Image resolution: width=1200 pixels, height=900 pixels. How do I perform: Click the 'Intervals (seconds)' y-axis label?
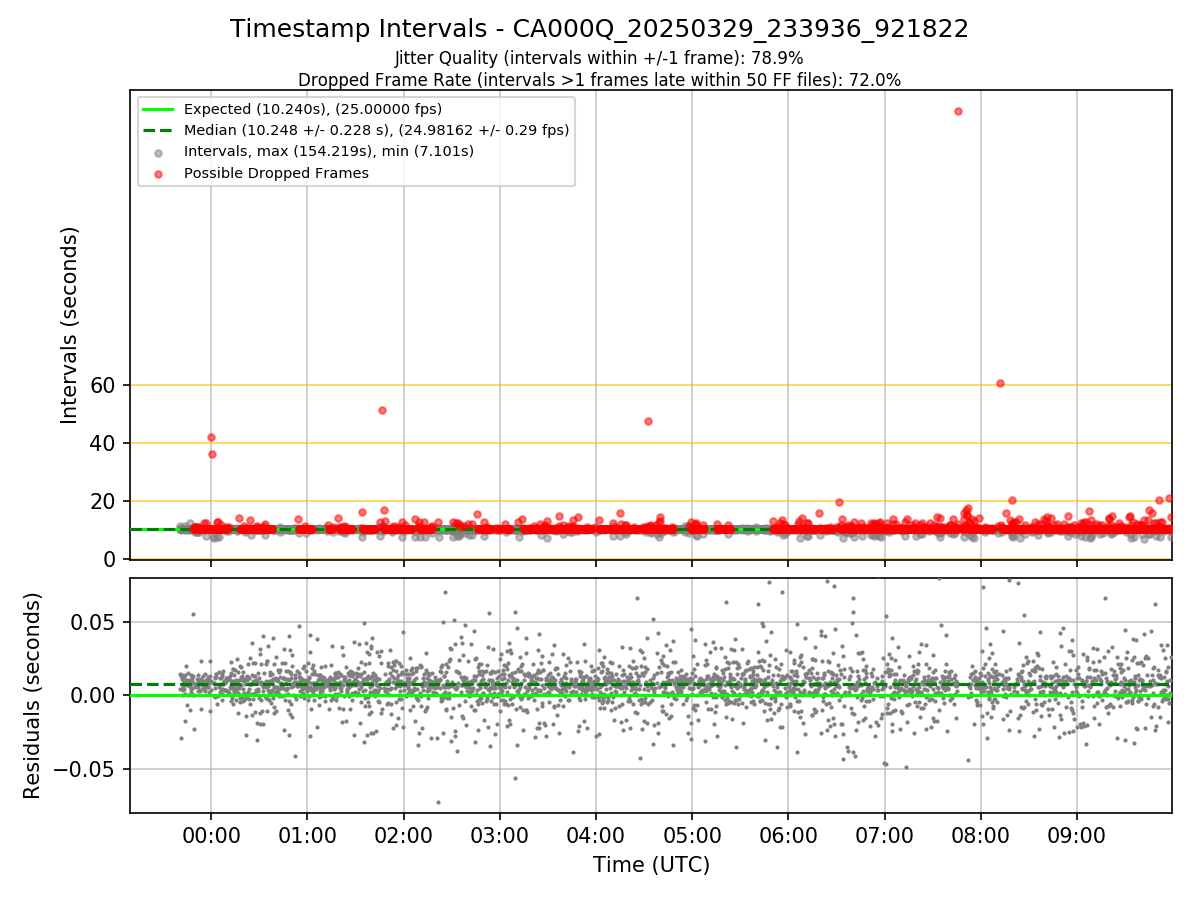69,324
